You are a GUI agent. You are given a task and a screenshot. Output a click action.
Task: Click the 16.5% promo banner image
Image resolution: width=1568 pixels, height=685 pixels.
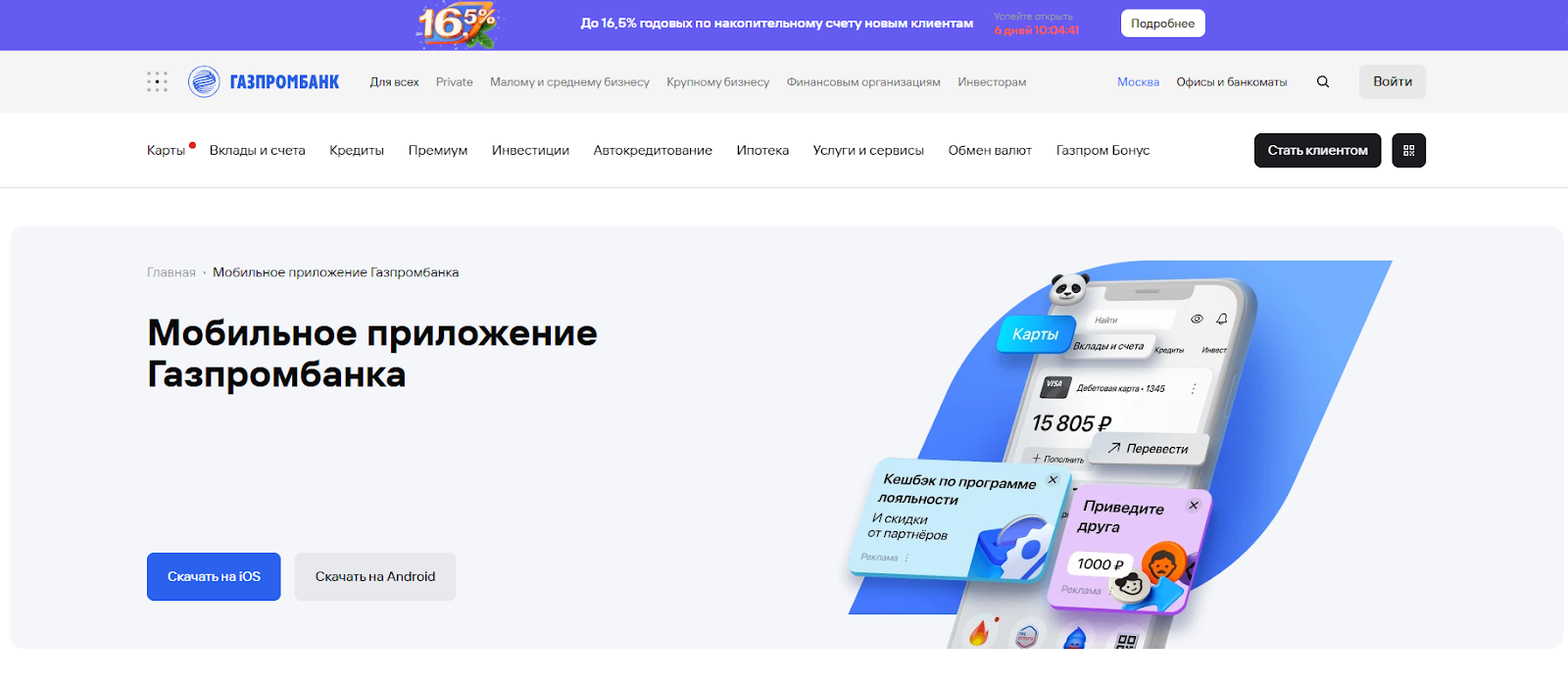457,24
